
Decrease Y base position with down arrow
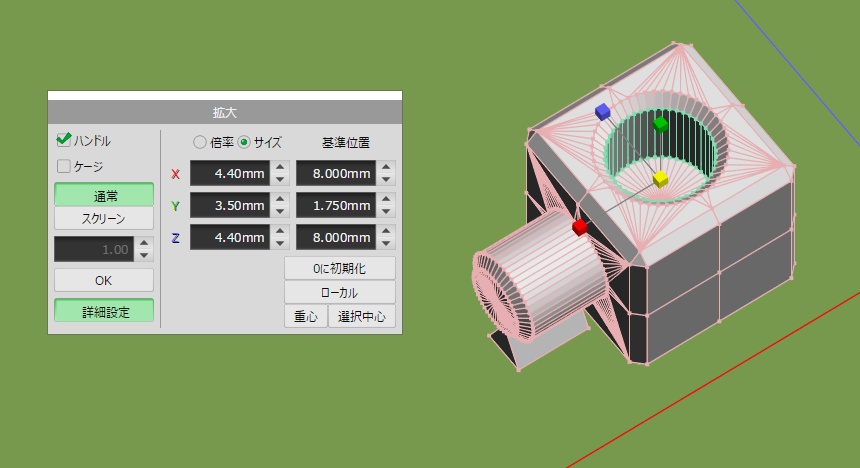(x=386, y=211)
